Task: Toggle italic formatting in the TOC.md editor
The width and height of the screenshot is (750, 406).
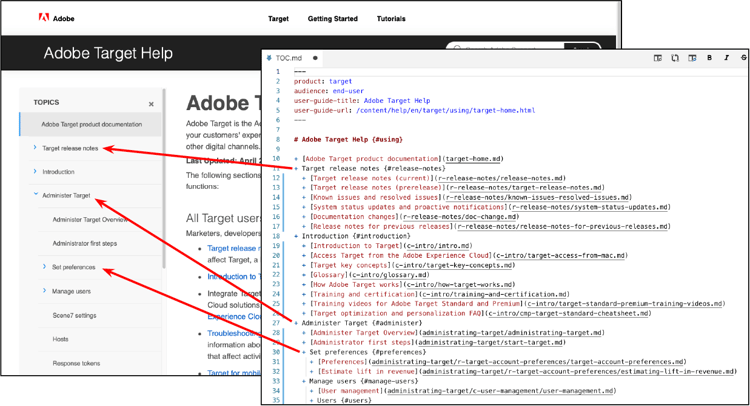Action: [x=727, y=58]
